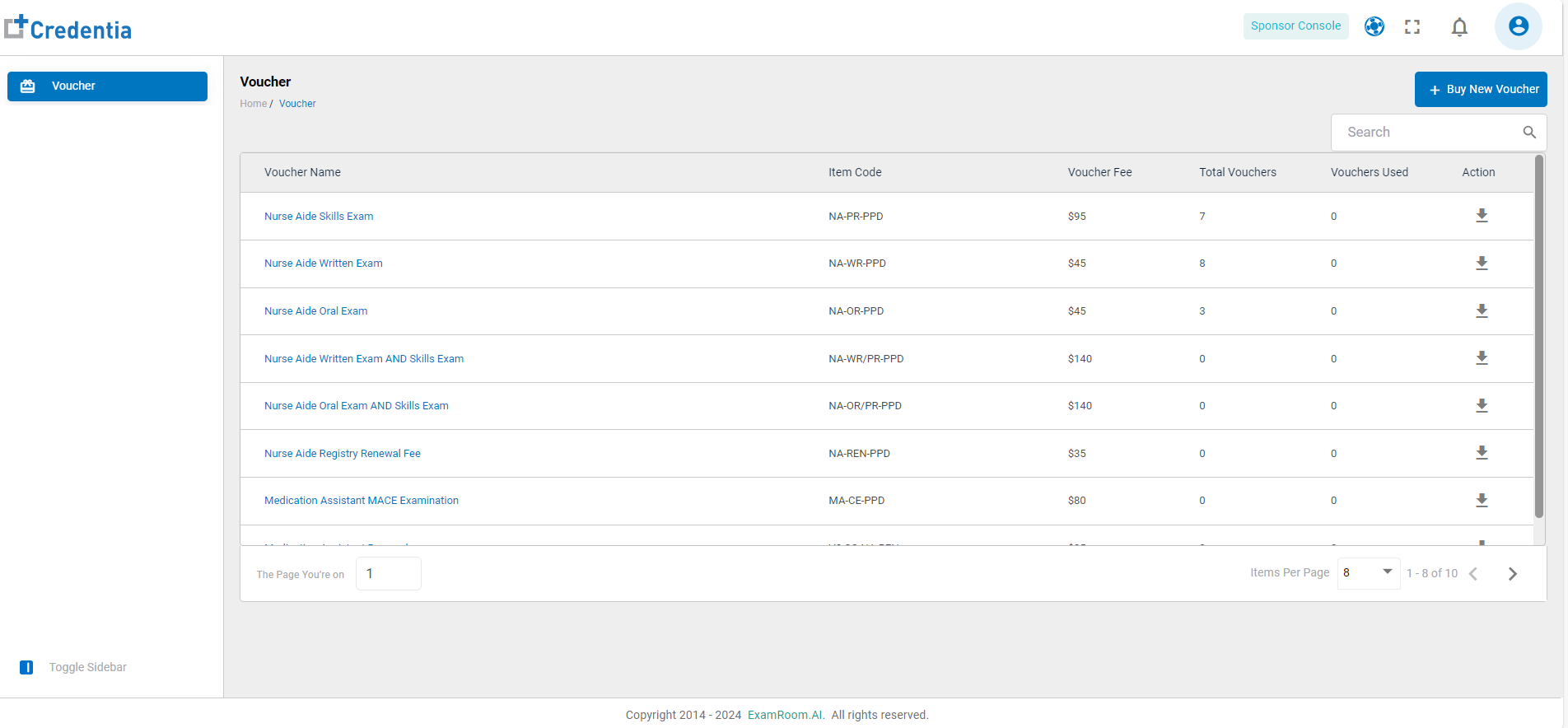Download Nurse Aide Skills Exam voucher
1568x728 pixels.
[x=1482, y=216]
